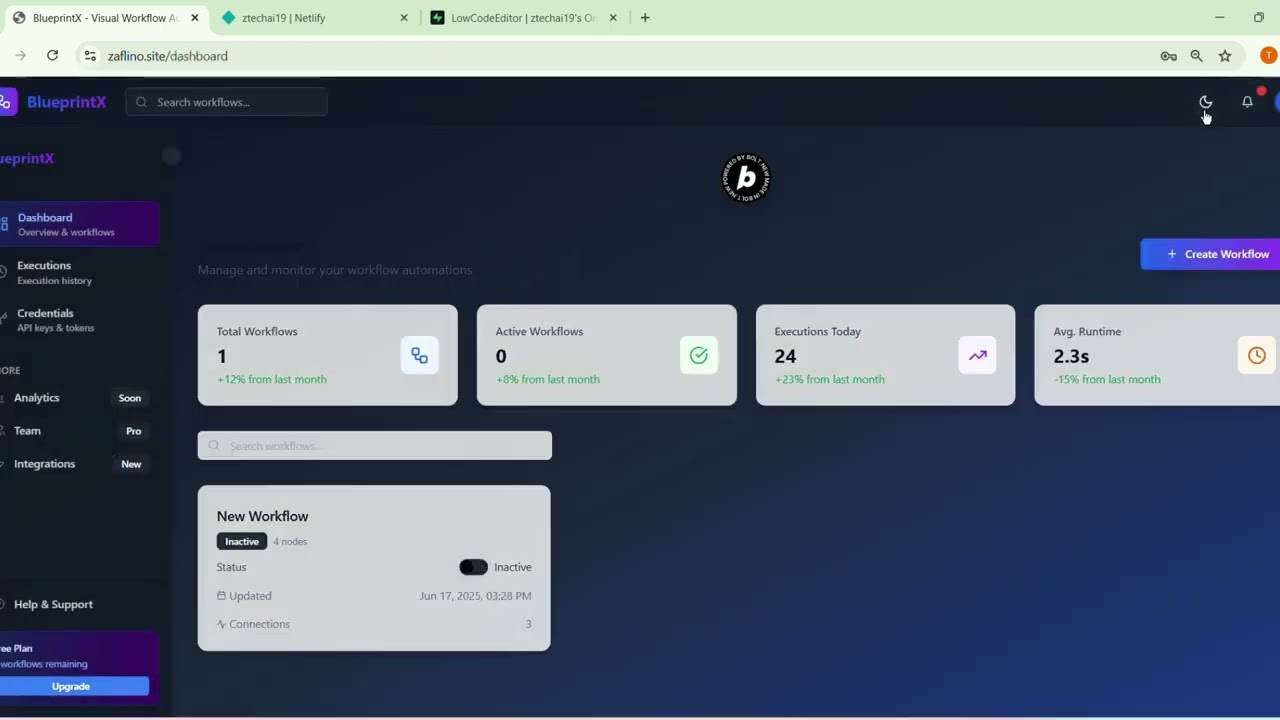Click the magnifier icon in header search

point(141,102)
